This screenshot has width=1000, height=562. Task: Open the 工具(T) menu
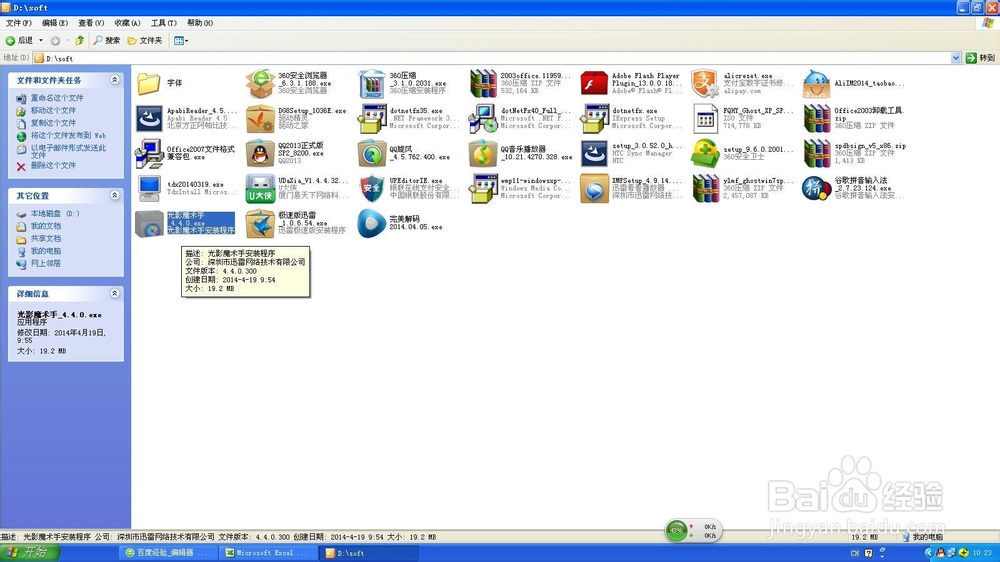pos(164,23)
